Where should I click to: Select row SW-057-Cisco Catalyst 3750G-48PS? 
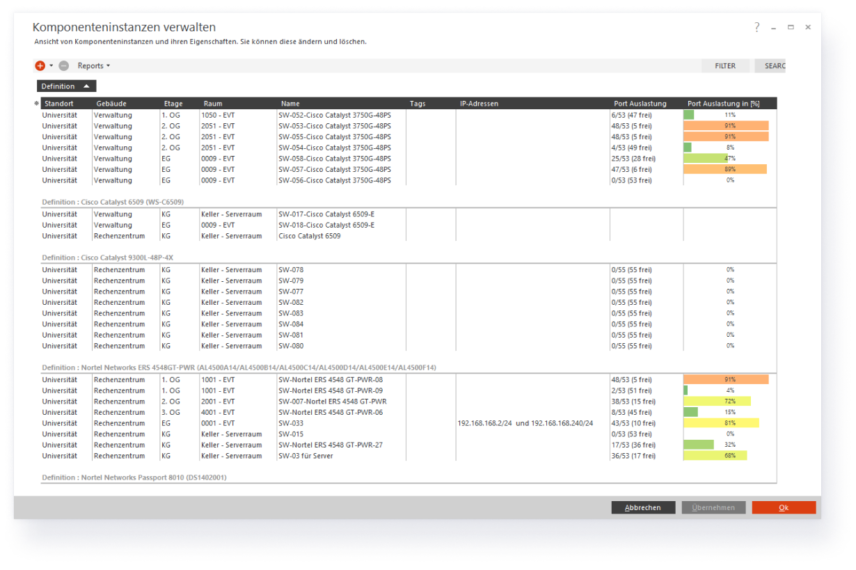tap(408, 170)
